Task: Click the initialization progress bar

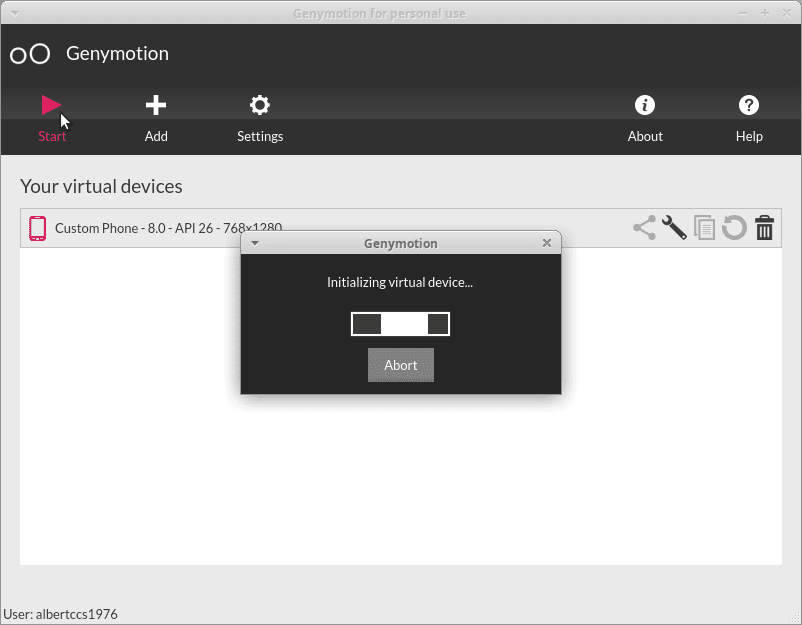Action: click(x=400, y=324)
